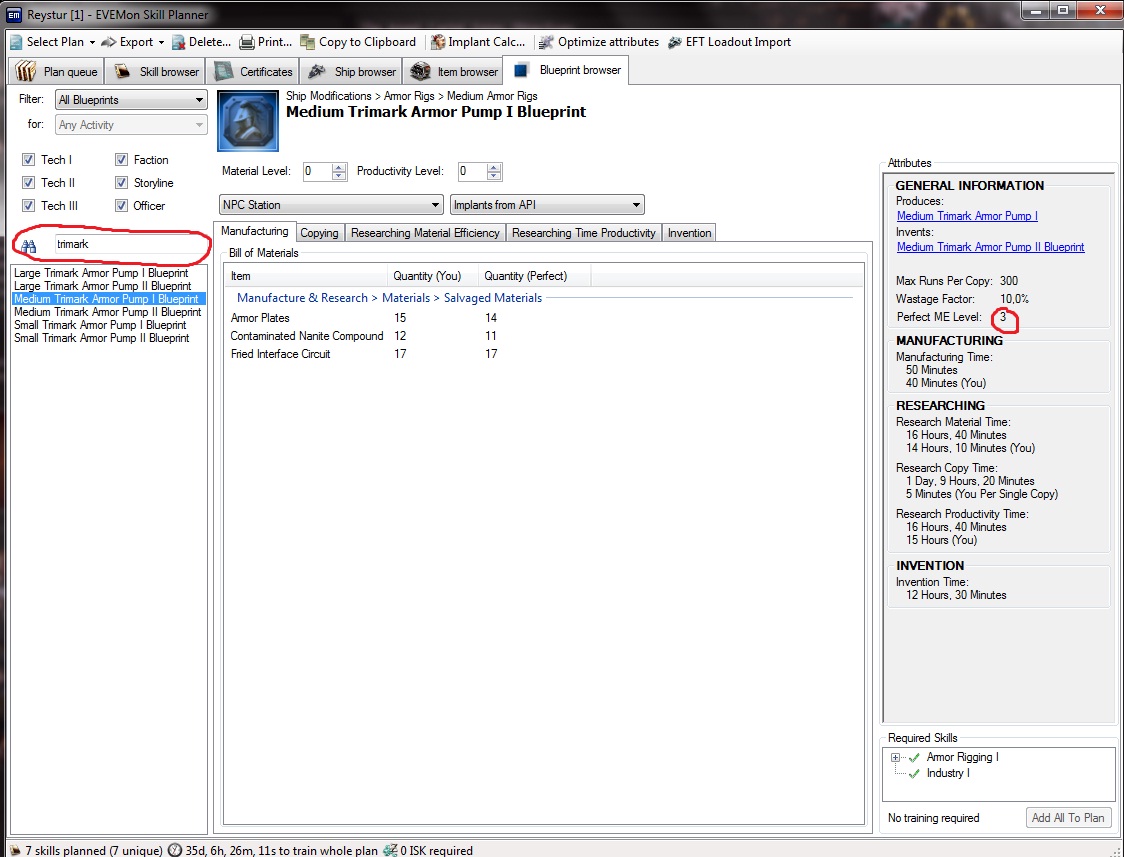Click the Quantity (Perfect) column header
The height and width of the screenshot is (857, 1124).
pos(534,276)
